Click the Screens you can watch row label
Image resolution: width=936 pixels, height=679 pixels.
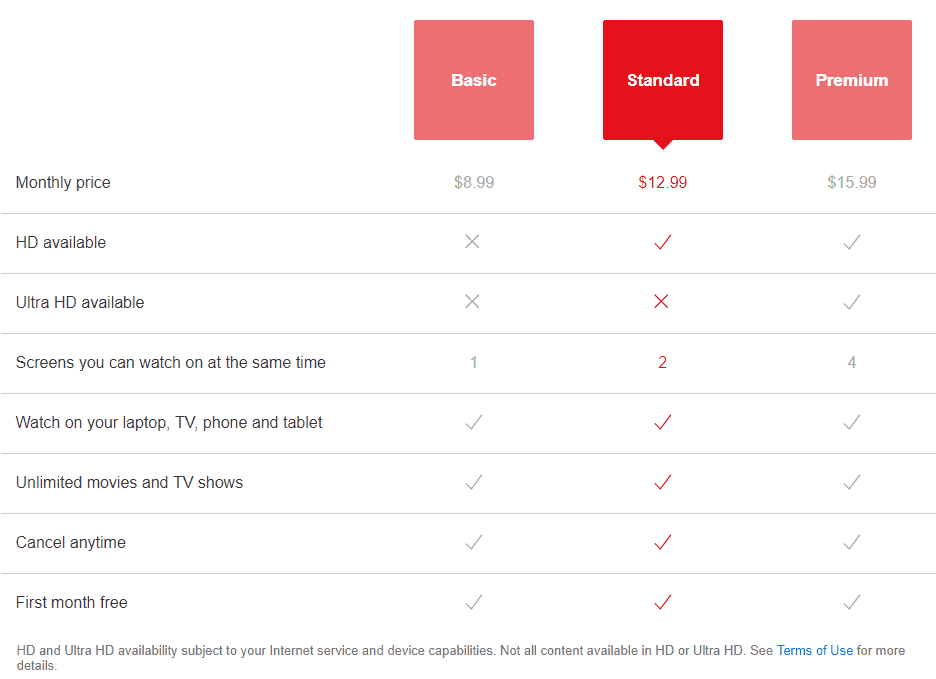pos(170,362)
